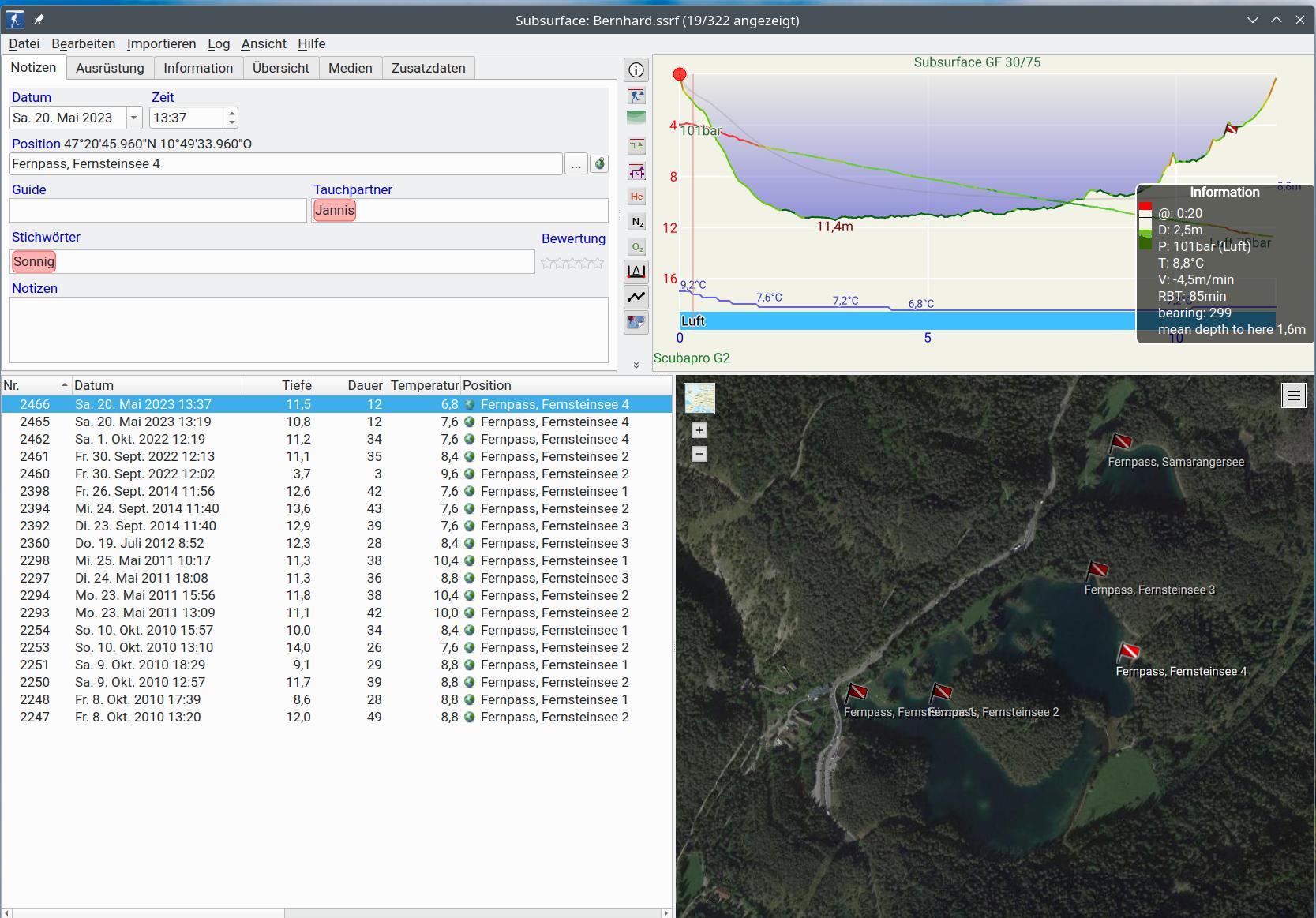Click the ruler measurement tool icon
Viewport: 1316px width, 918px height.
point(636,272)
